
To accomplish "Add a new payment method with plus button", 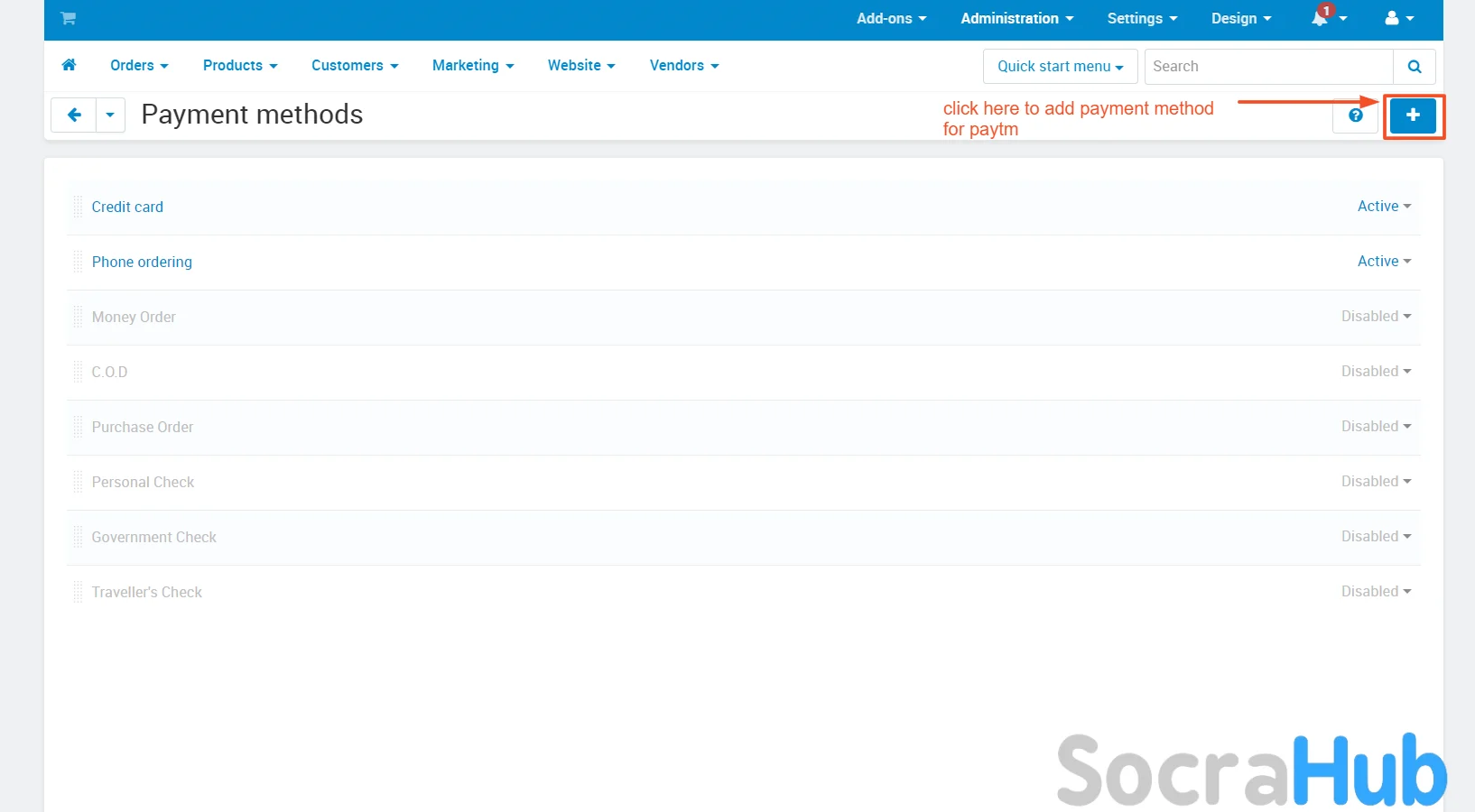I will (x=1413, y=115).
